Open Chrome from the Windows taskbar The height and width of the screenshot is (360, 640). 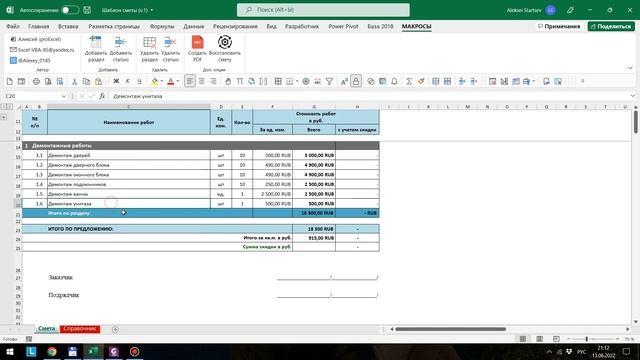(52, 351)
